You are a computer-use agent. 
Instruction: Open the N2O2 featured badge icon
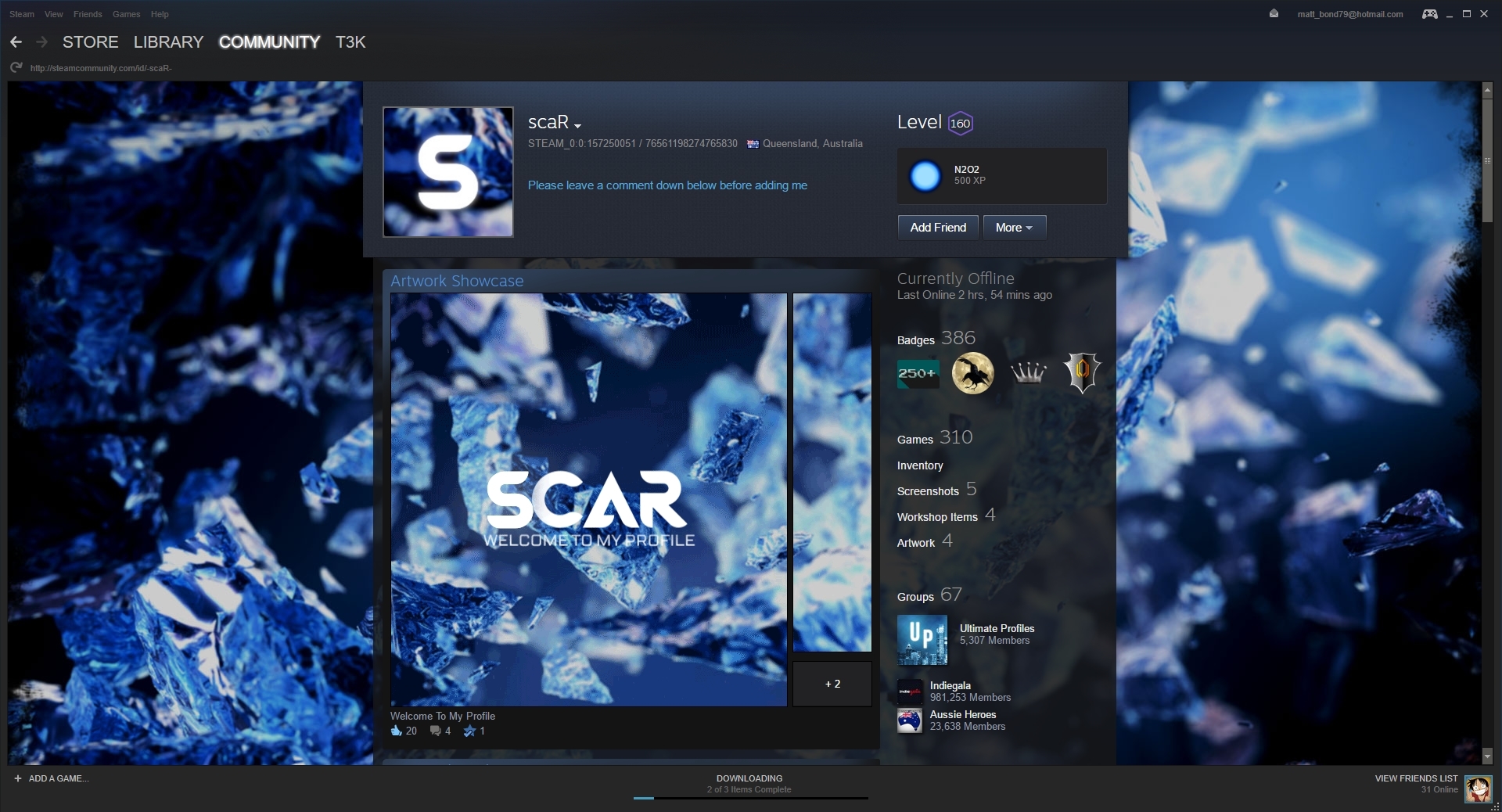pos(925,176)
